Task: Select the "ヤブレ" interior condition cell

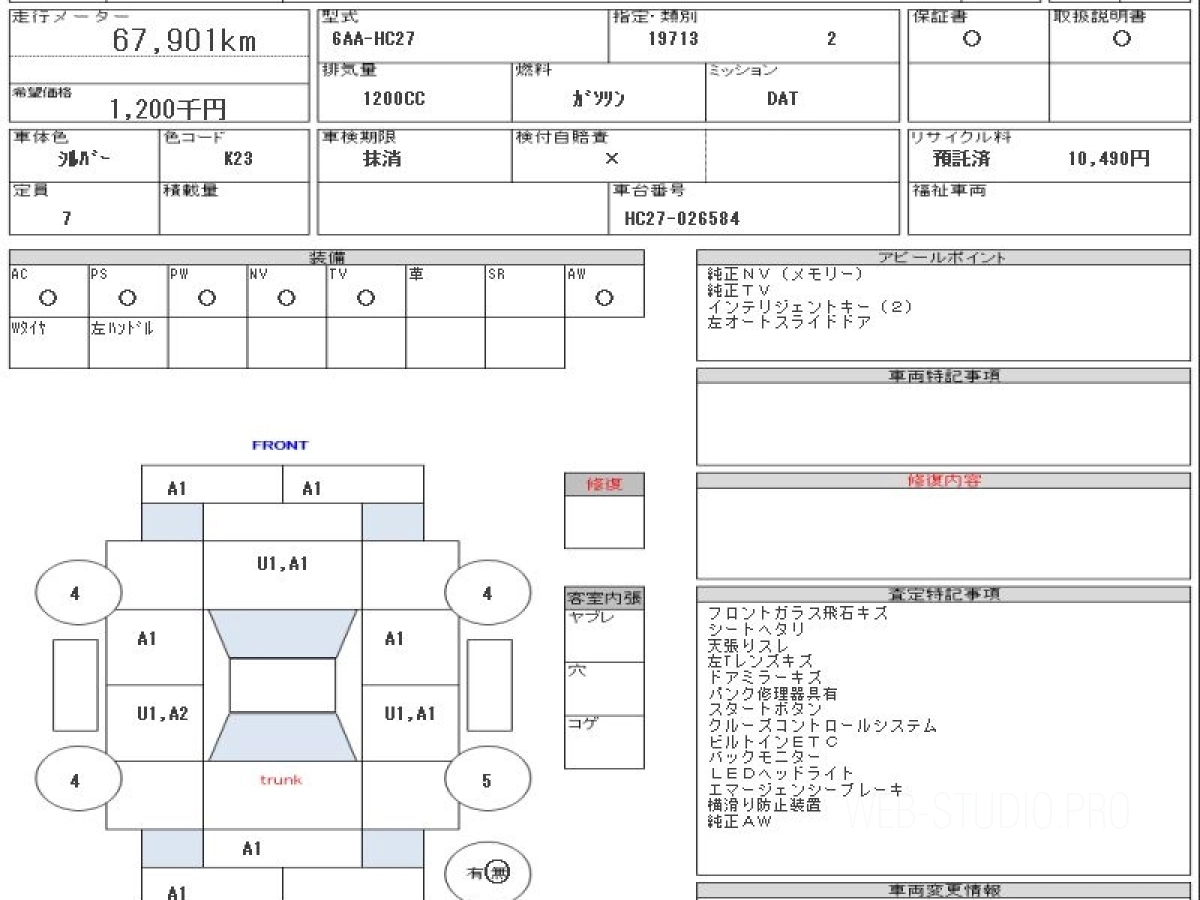Action: pos(604,635)
